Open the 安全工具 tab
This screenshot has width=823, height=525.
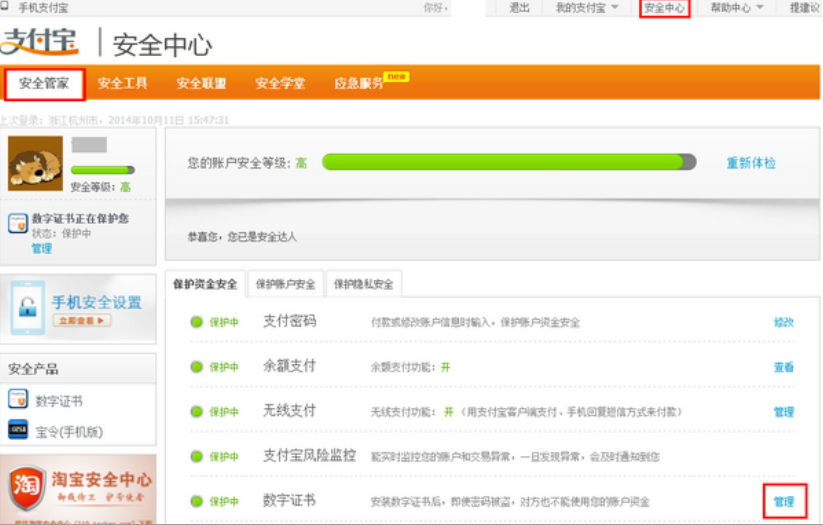[122, 83]
